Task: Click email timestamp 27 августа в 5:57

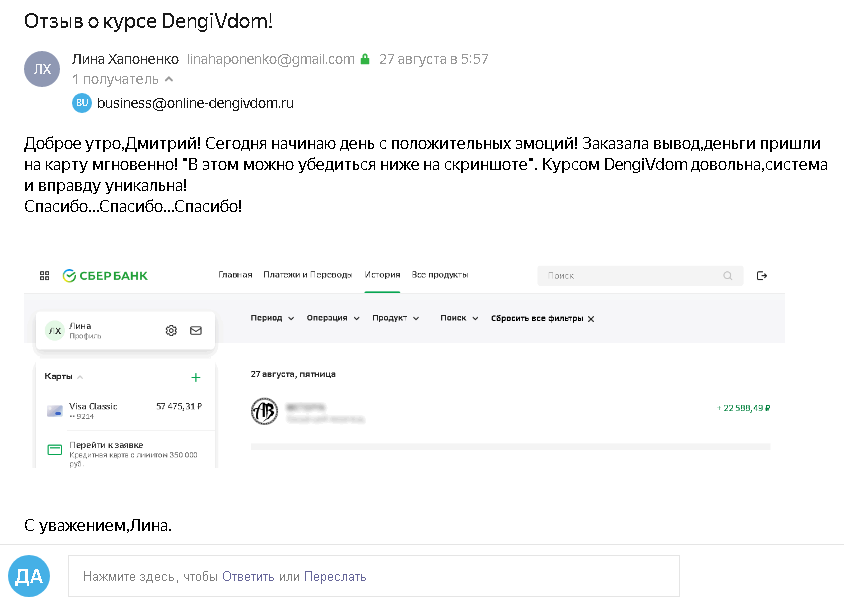Action: [x=433, y=59]
